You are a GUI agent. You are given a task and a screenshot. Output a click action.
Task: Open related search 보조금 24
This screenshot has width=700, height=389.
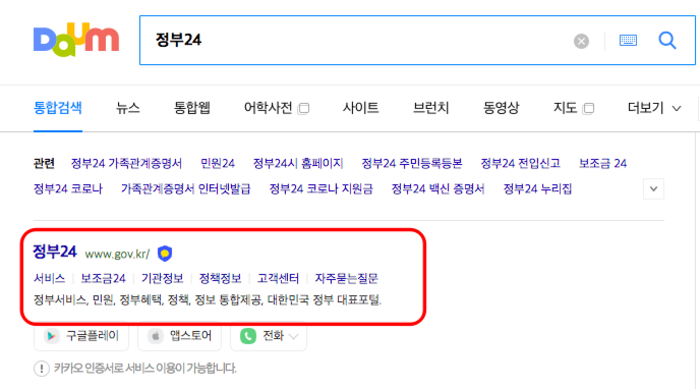click(603, 163)
